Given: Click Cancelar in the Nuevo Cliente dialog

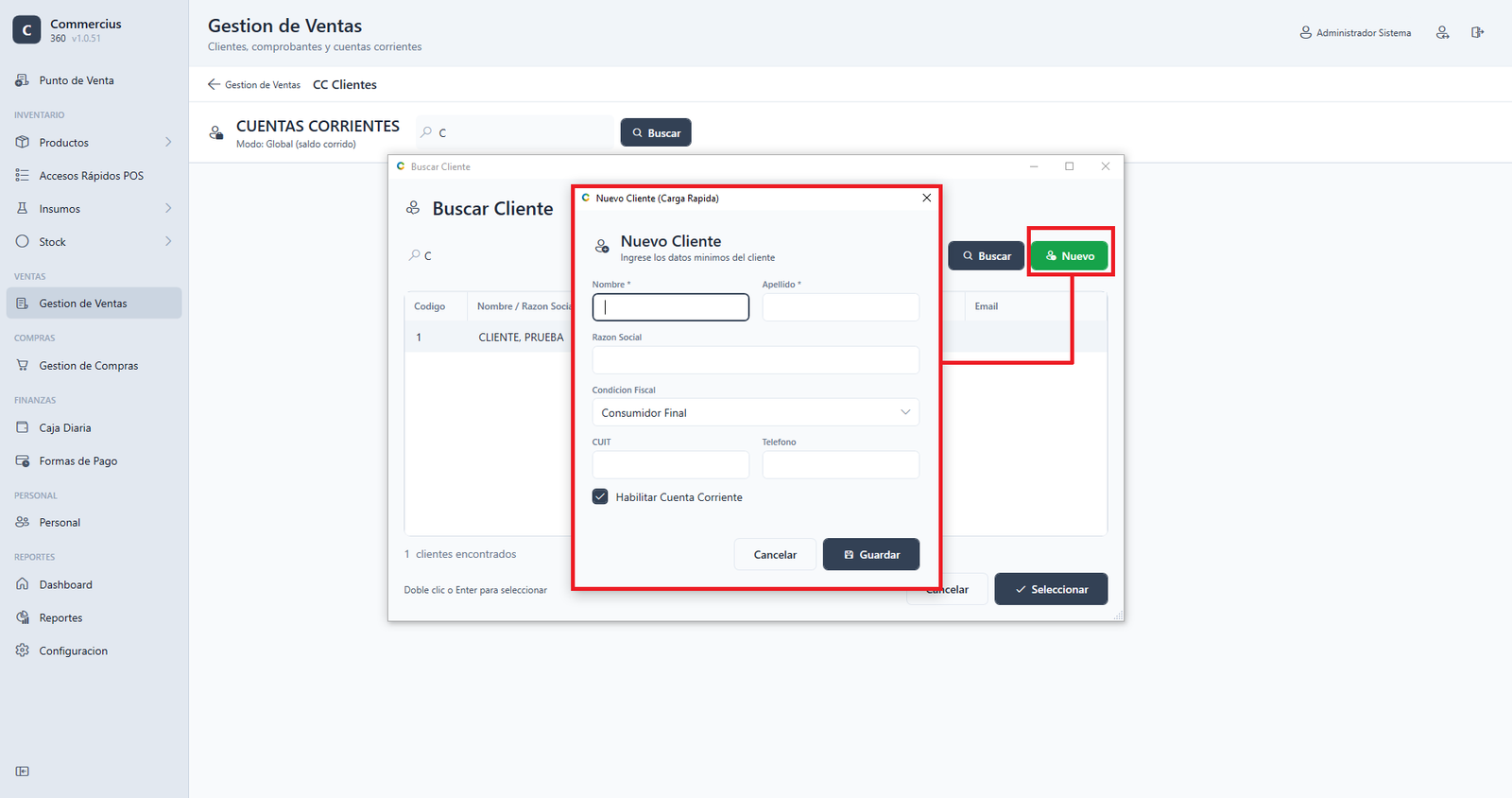Looking at the screenshot, I should point(775,554).
